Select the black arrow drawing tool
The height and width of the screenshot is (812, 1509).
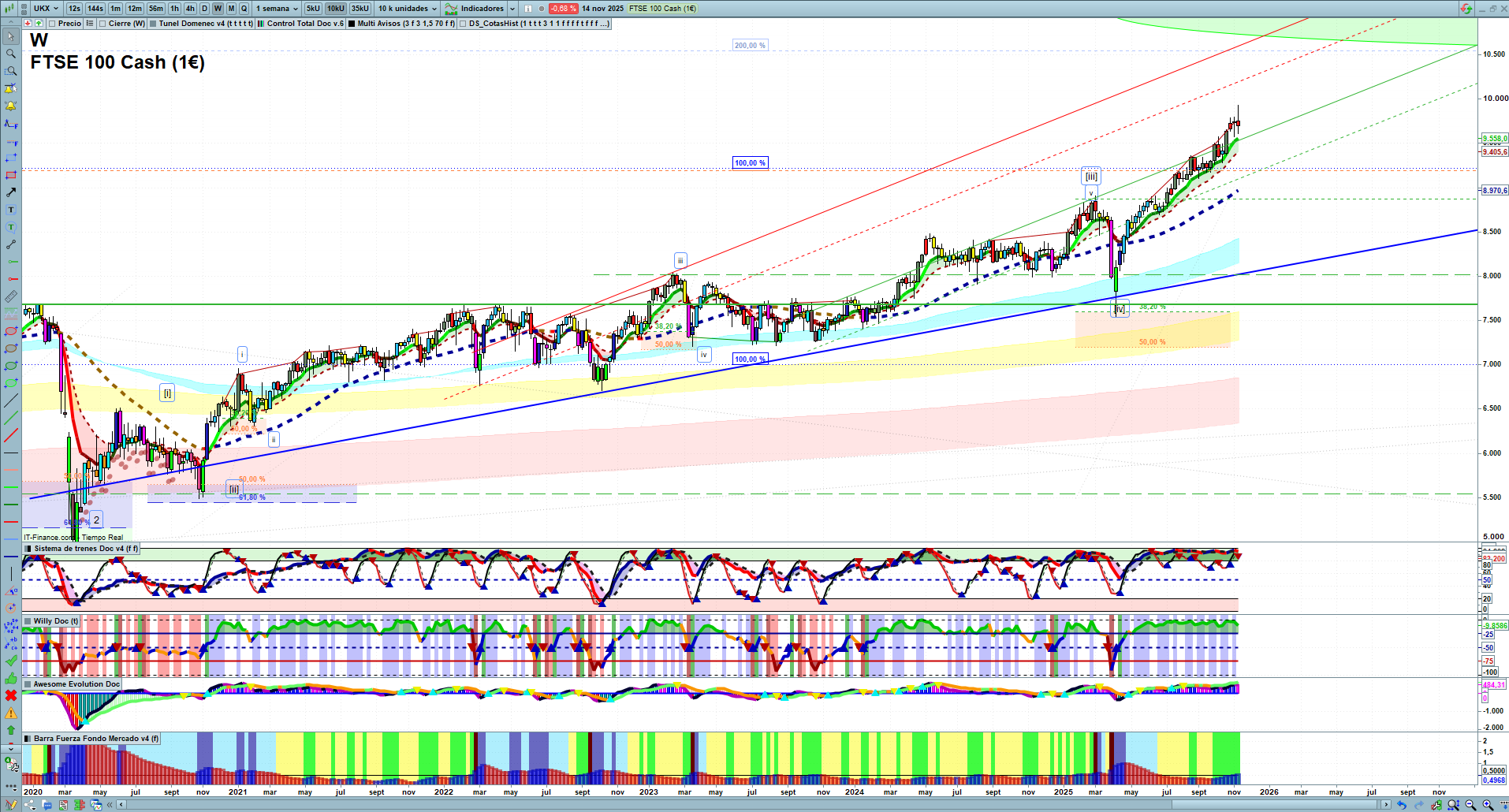(x=11, y=192)
